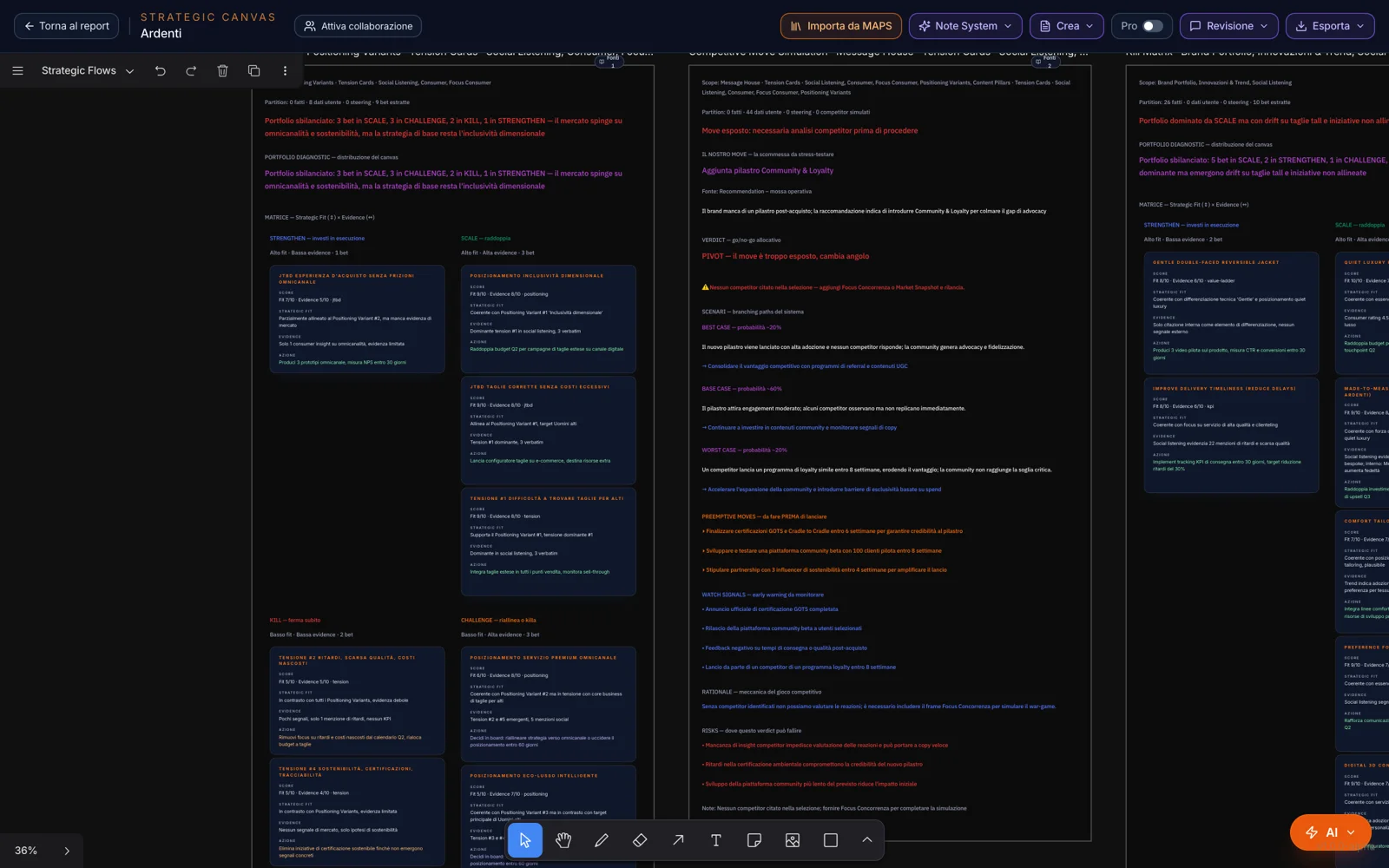This screenshot has width=1389, height=868.
Task: Expand the bottom toolbar chevron
Action: tap(866, 840)
